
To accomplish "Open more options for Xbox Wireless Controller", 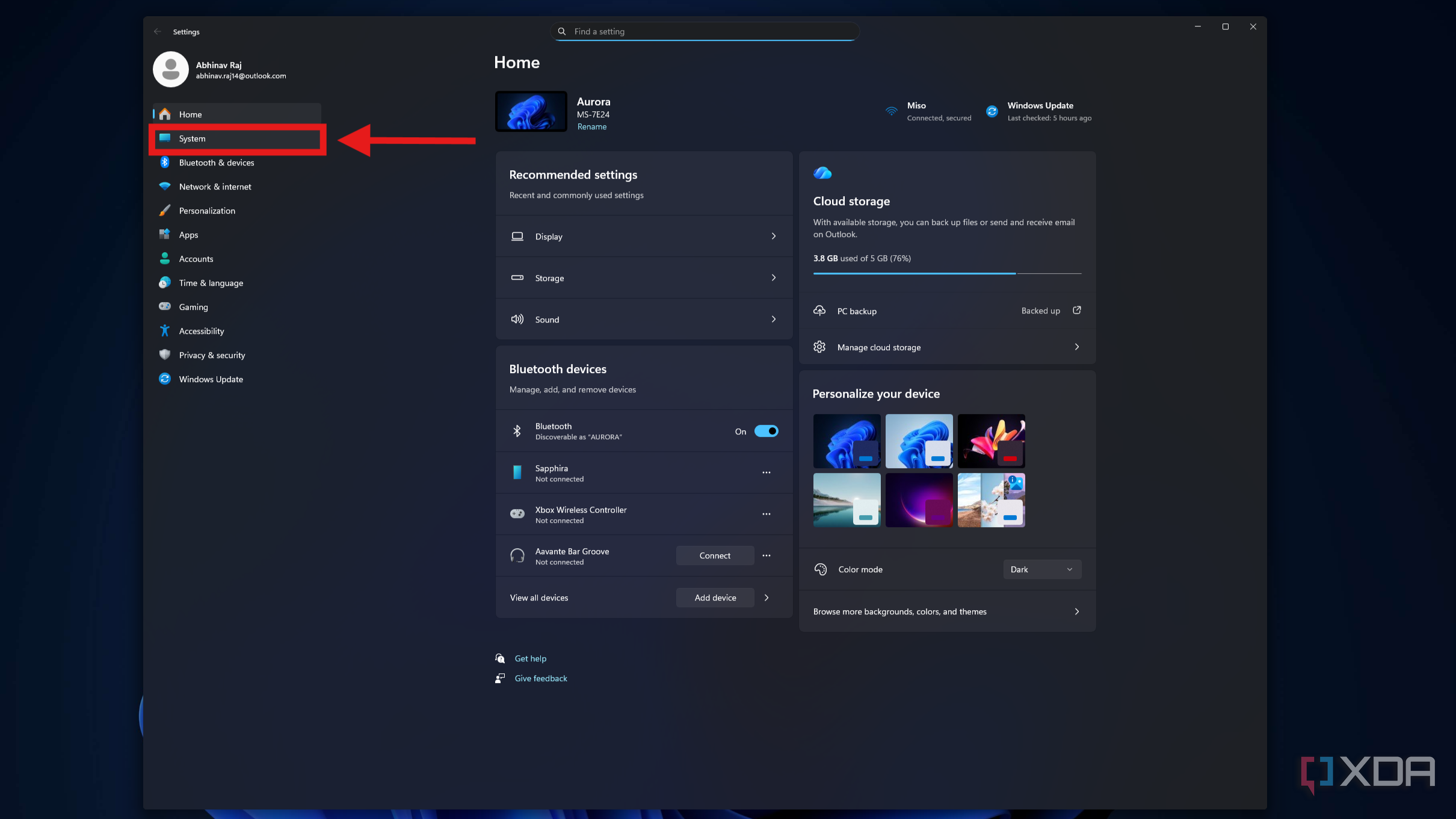I will coord(767,514).
